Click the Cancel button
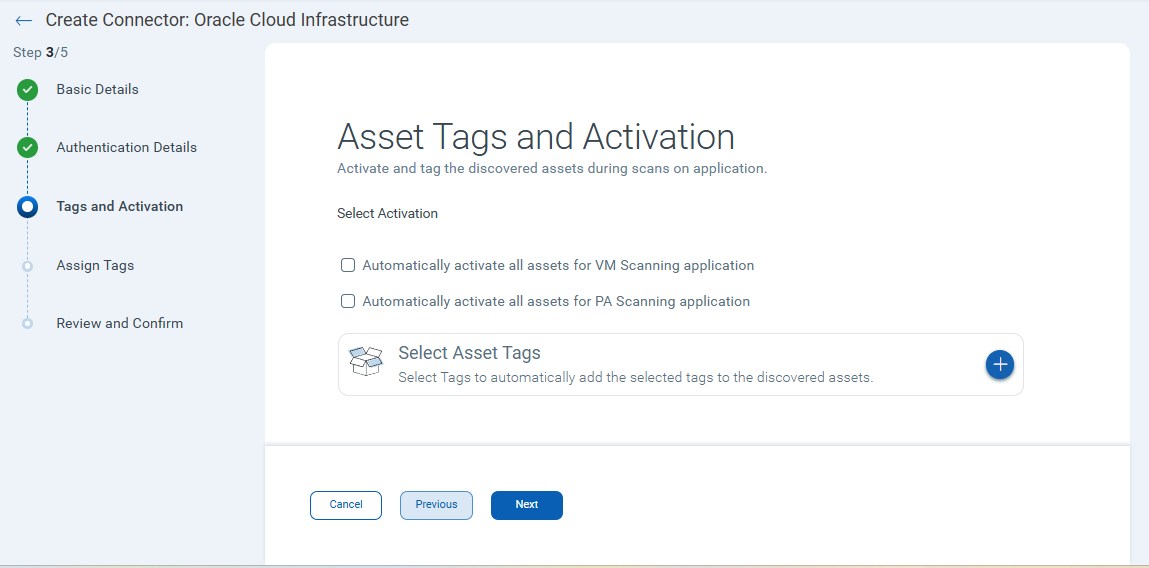 tap(346, 505)
